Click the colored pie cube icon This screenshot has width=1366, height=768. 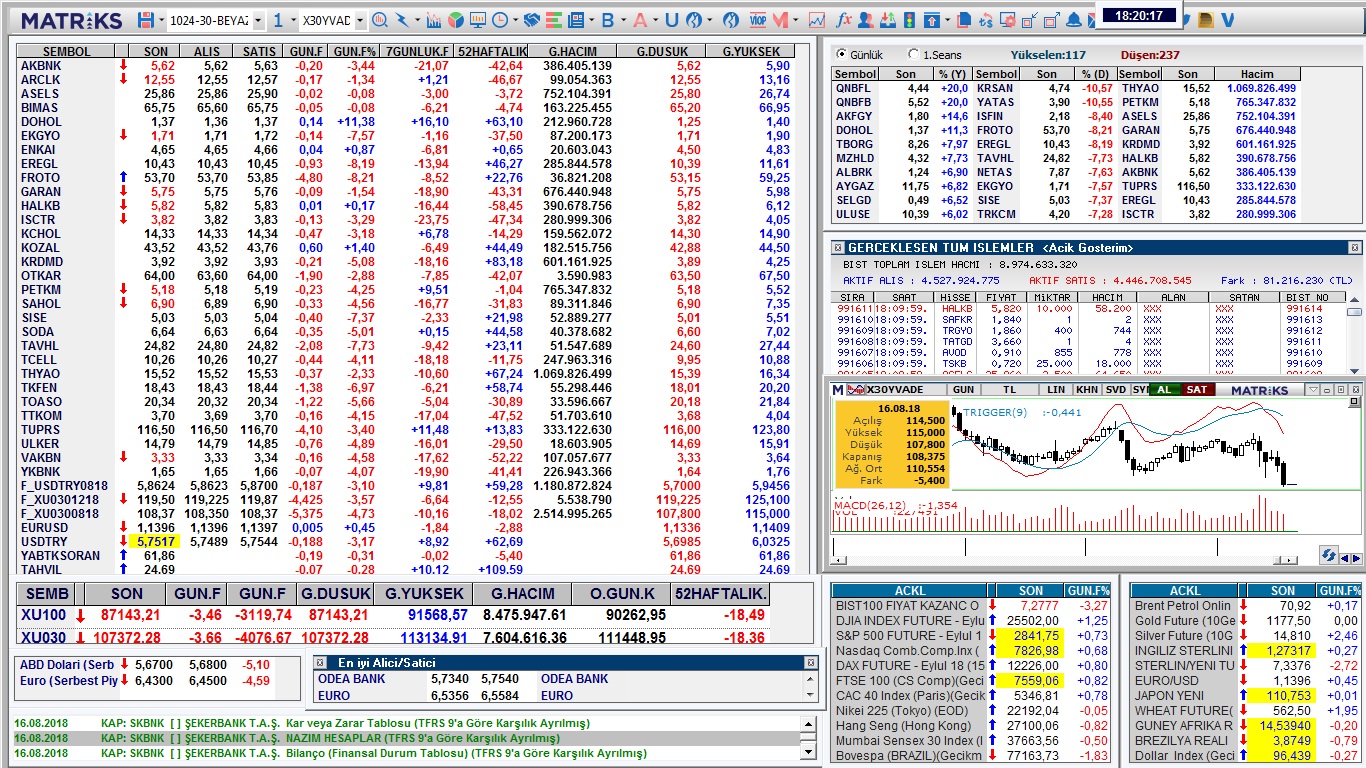pos(455,20)
